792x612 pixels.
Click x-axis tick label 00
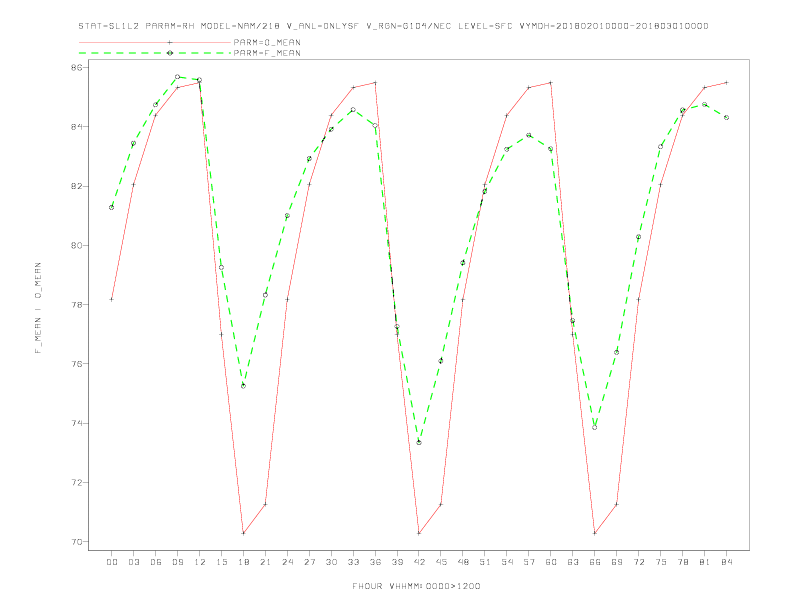(x=112, y=562)
